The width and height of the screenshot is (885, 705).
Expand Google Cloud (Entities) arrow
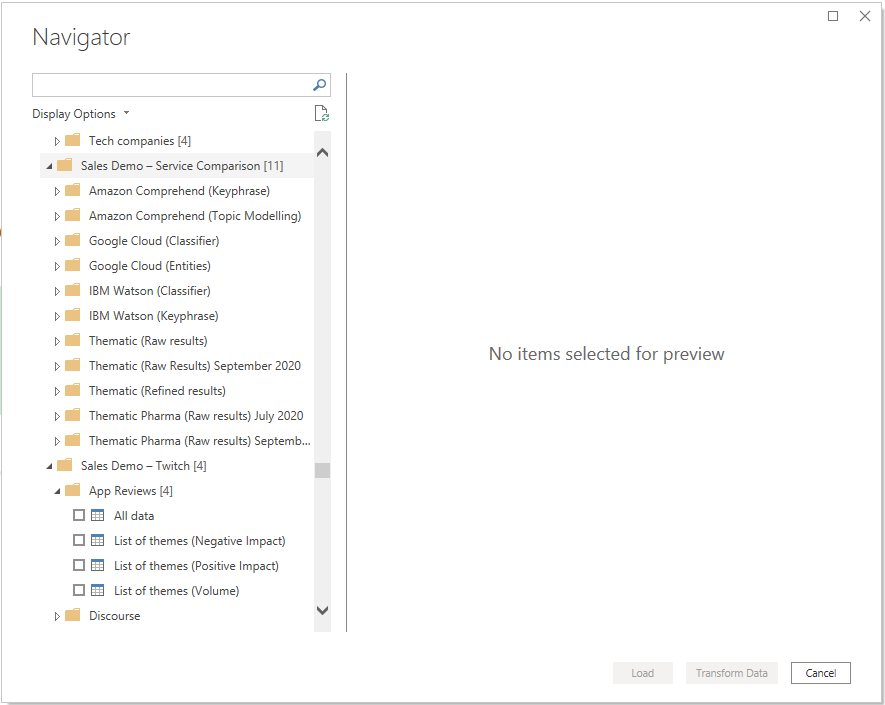pos(57,266)
